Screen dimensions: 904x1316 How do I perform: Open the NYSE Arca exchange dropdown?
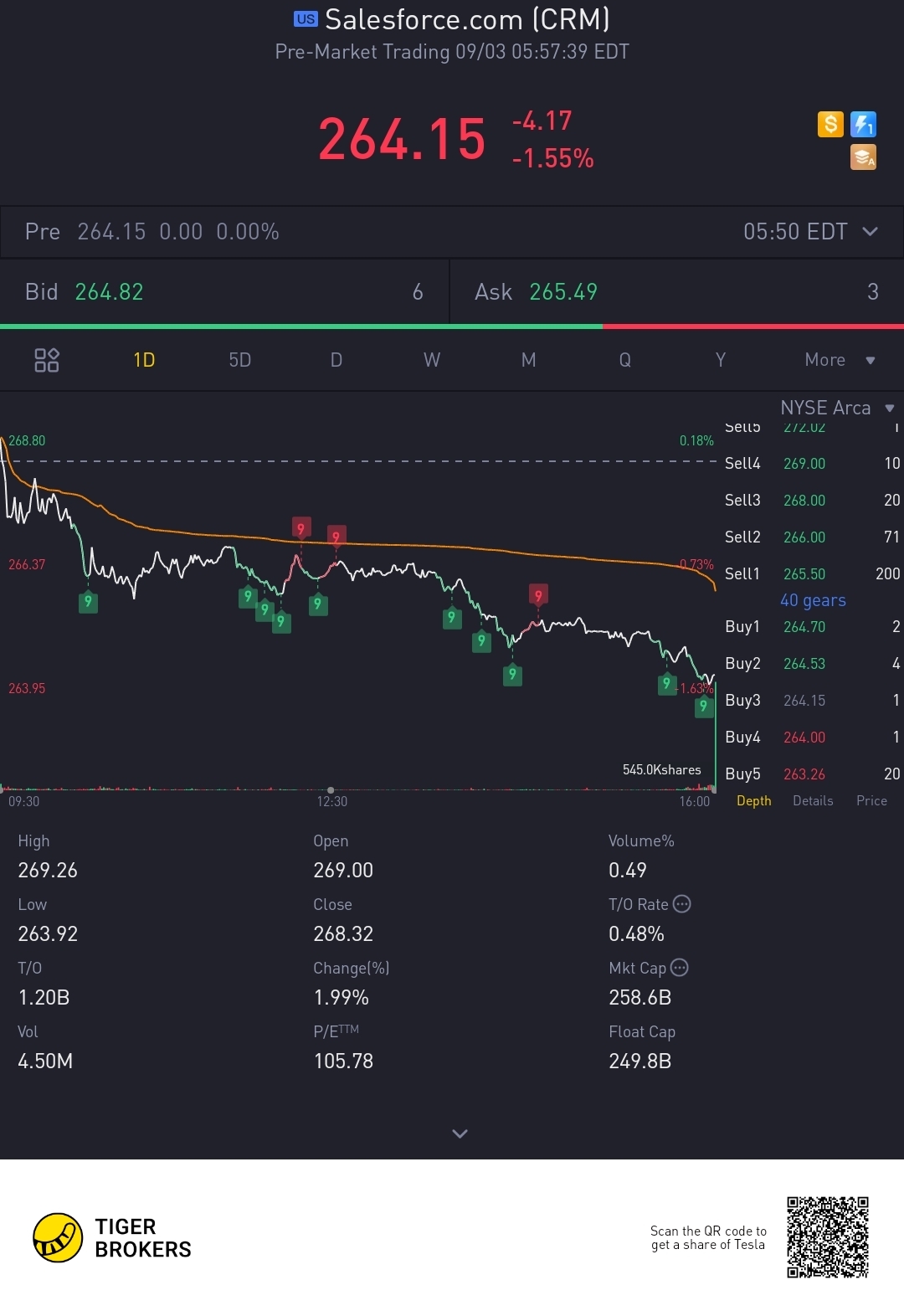pyautogui.click(x=837, y=408)
